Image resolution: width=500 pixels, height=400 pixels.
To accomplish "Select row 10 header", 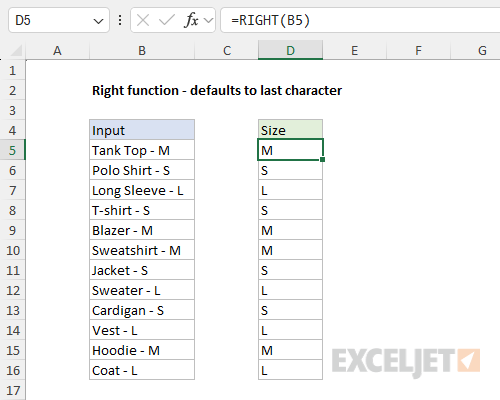I will 13,250.
